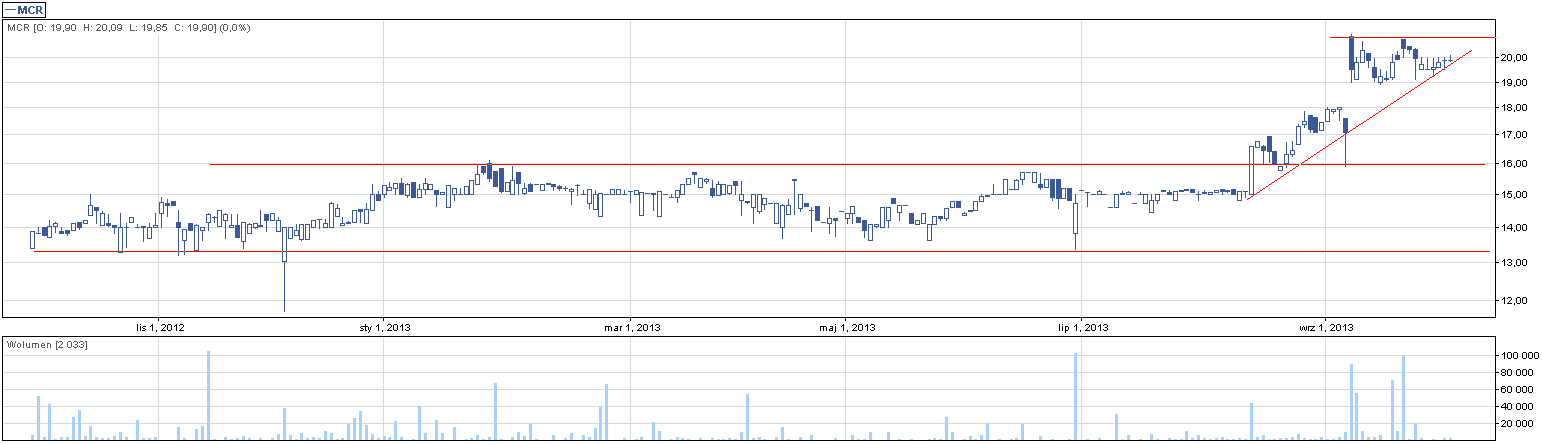Click the date label mar 1, 2013
Viewport: 1542px width, 444px height.
pos(631,327)
